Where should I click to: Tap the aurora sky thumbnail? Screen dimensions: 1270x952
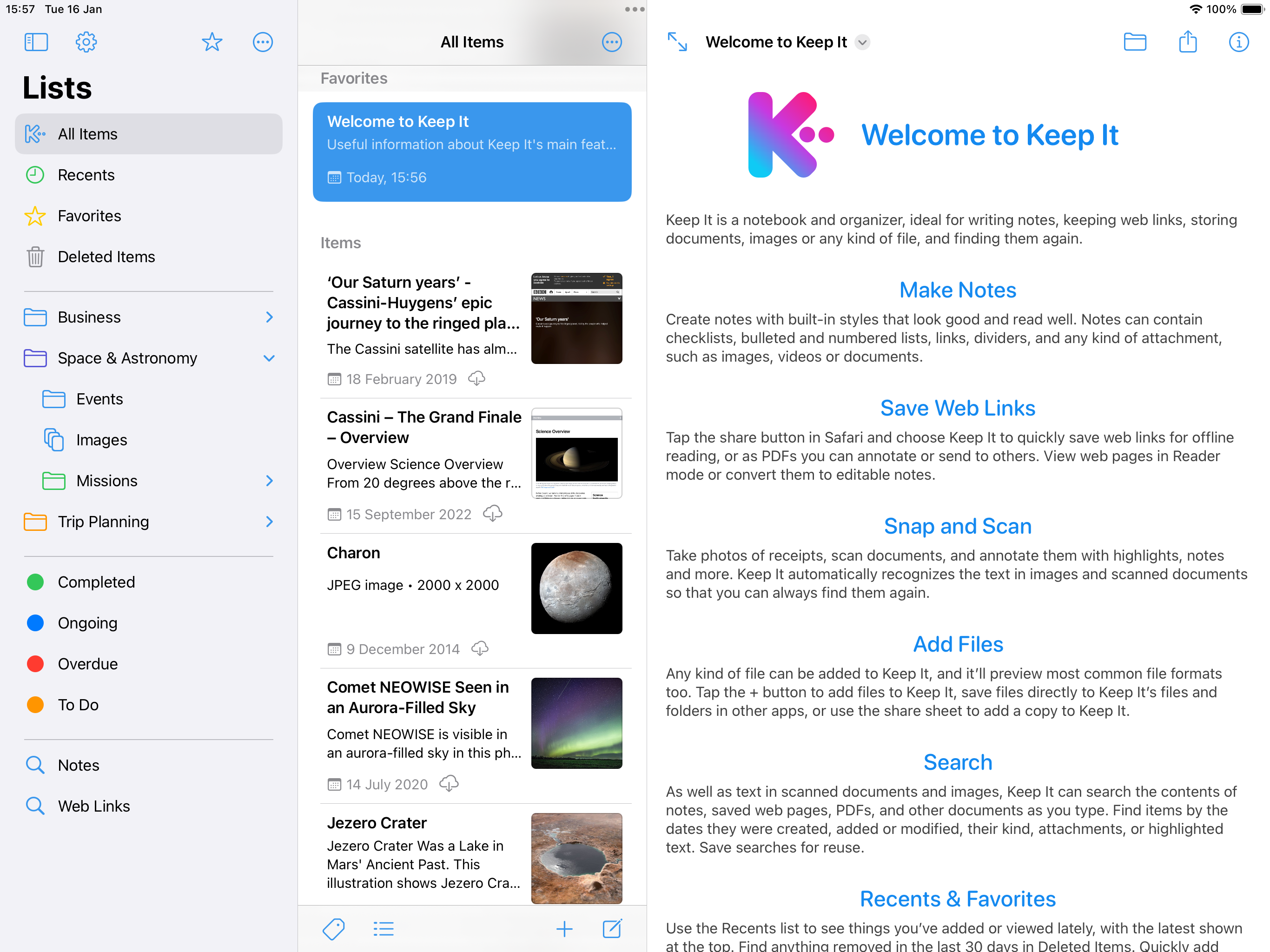pyautogui.click(x=576, y=723)
